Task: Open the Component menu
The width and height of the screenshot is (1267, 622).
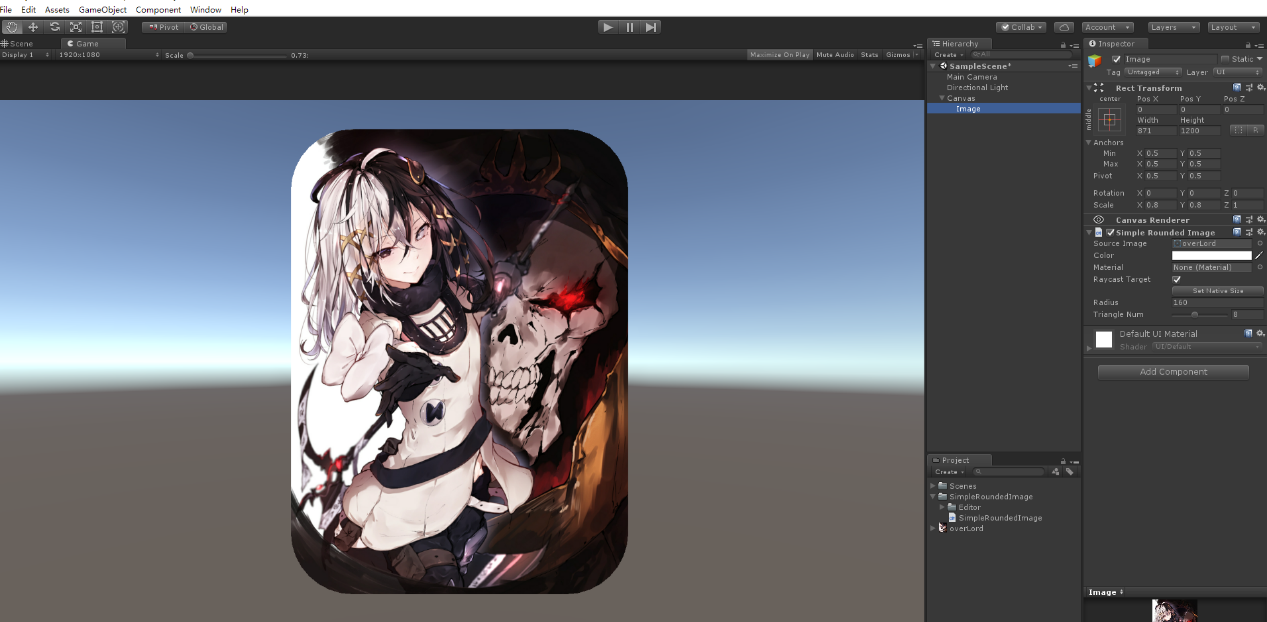Action: click(x=158, y=9)
